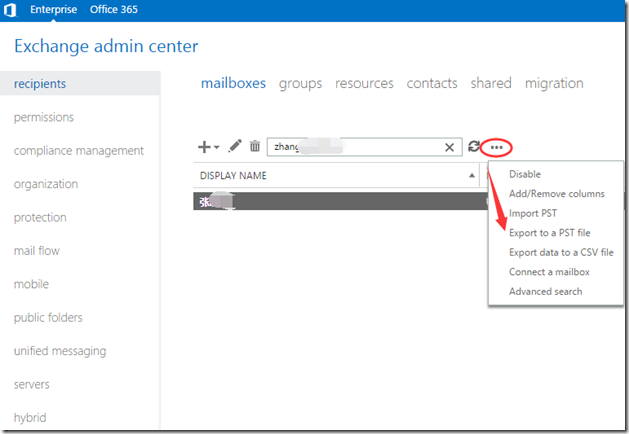Viewport: 629px width, 434px height.
Task: Select the highlighted mailbox row
Action: pos(340,201)
